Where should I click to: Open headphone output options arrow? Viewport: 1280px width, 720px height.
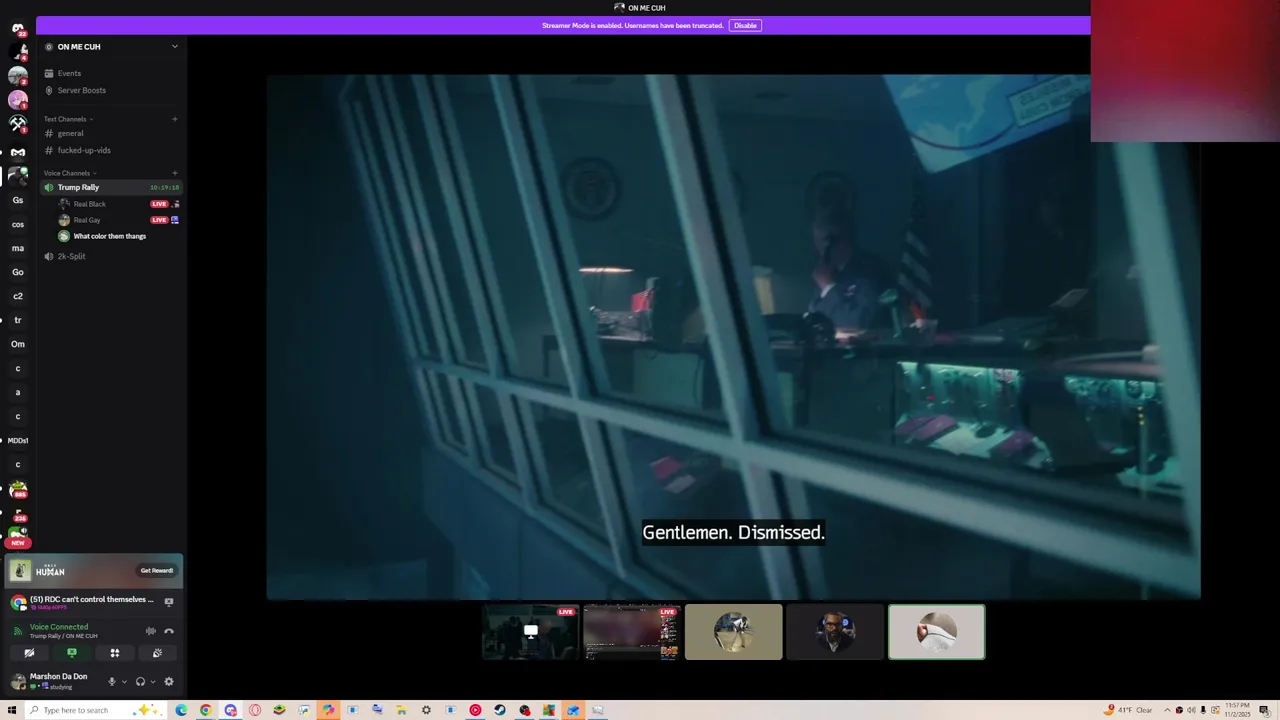153,682
